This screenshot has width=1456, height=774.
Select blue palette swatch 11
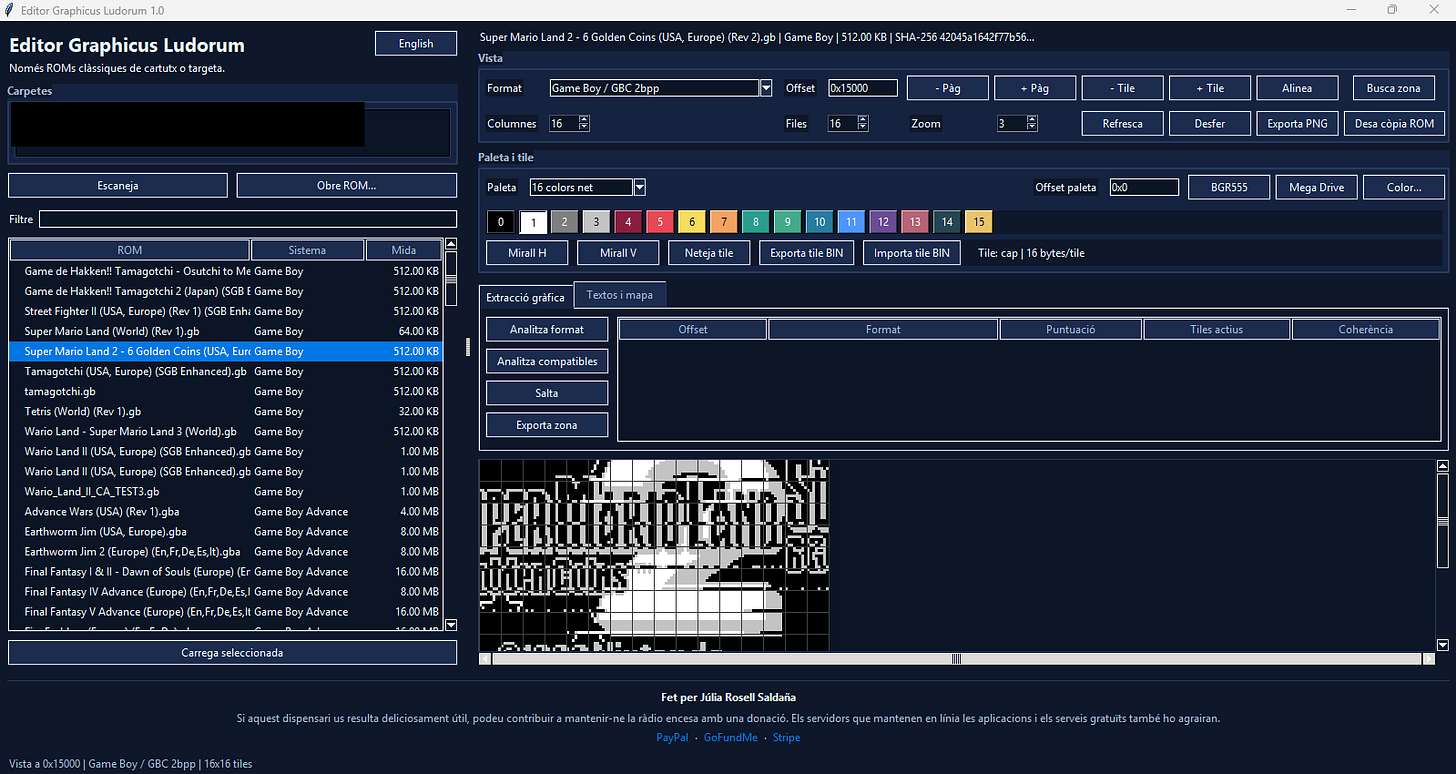(851, 222)
